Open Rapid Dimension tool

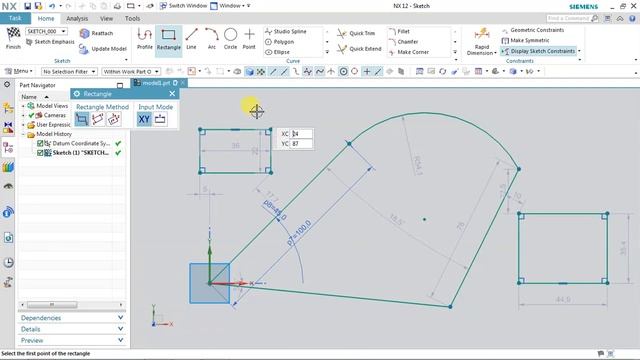482,42
